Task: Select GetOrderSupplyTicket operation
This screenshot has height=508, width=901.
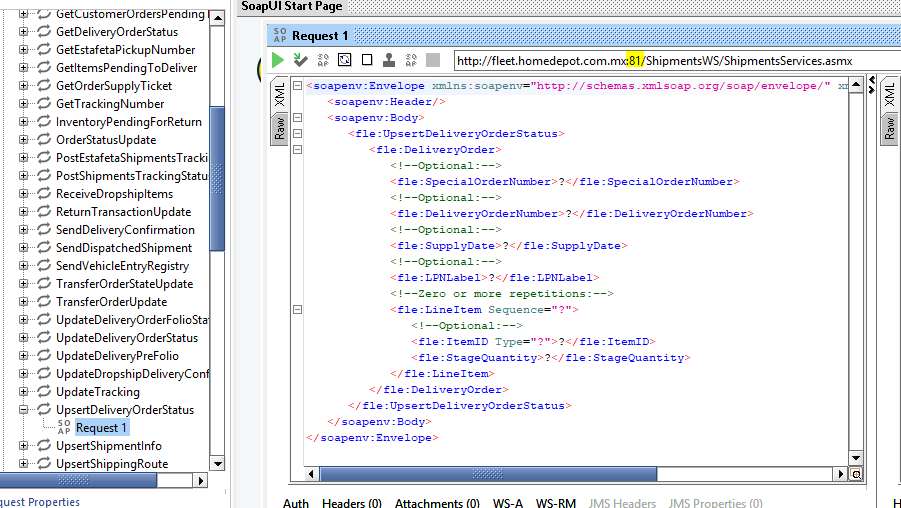Action: (x=114, y=86)
